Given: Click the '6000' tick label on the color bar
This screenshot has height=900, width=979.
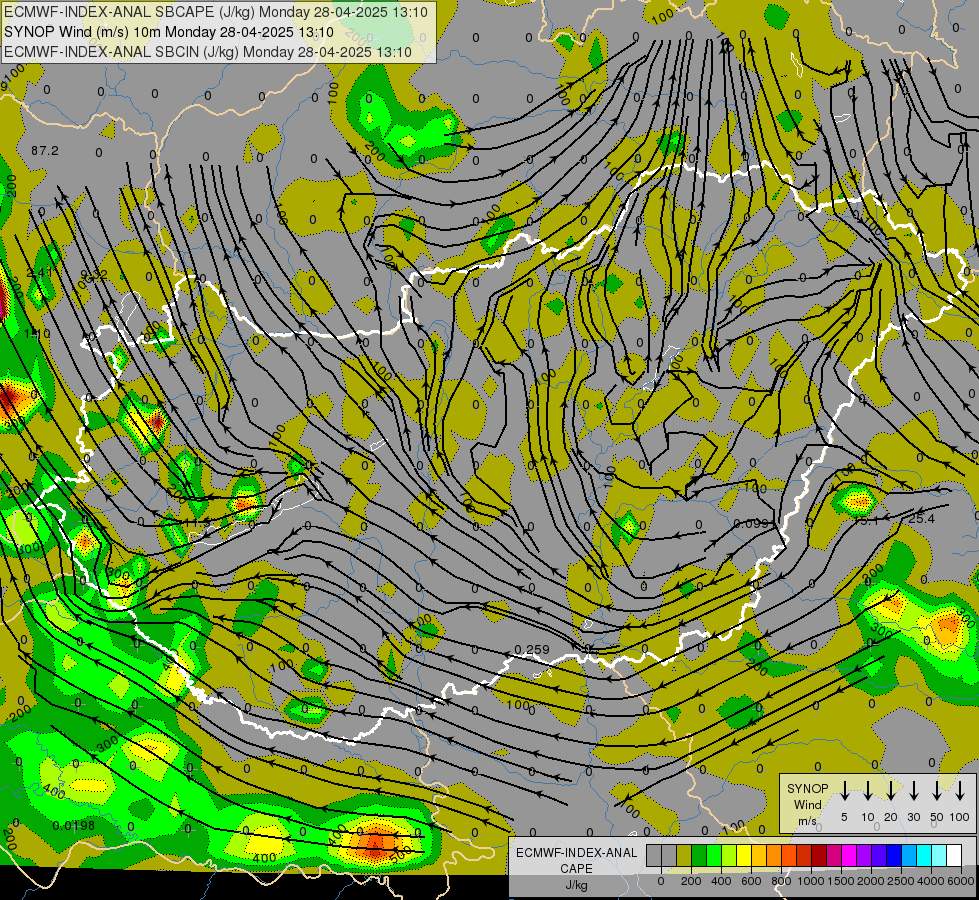Looking at the screenshot, I should (x=961, y=881).
